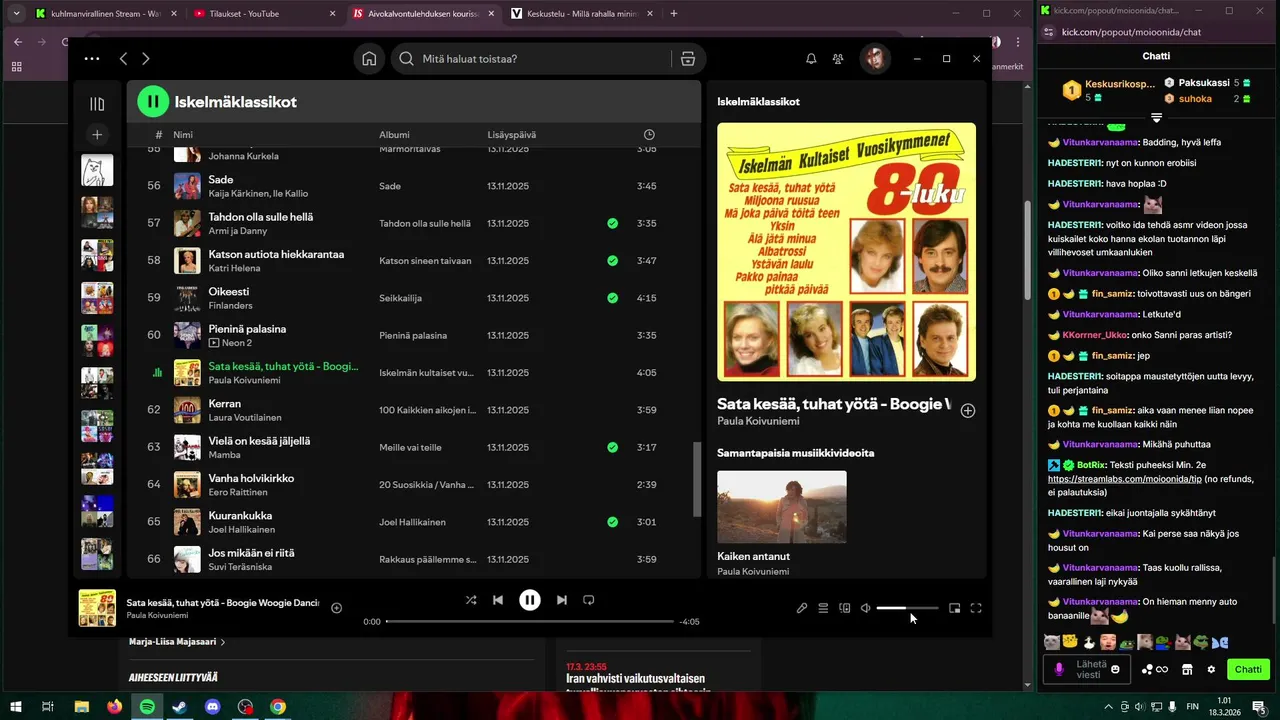
Task: Open connect to a device
Action: tap(845, 608)
